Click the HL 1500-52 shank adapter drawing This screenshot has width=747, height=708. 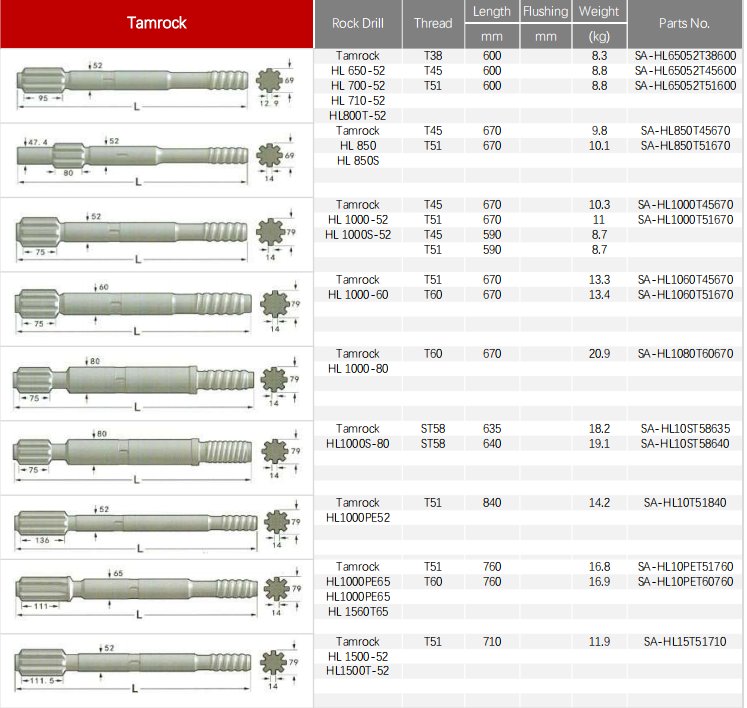point(157,668)
